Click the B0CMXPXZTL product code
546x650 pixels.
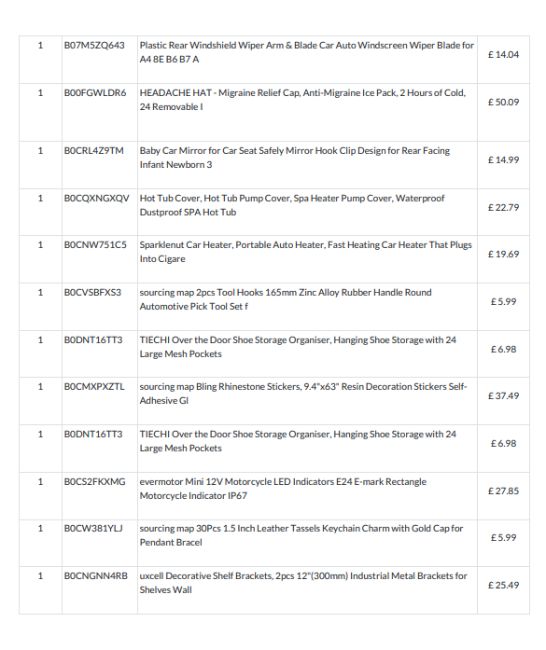(x=94, y=386)
